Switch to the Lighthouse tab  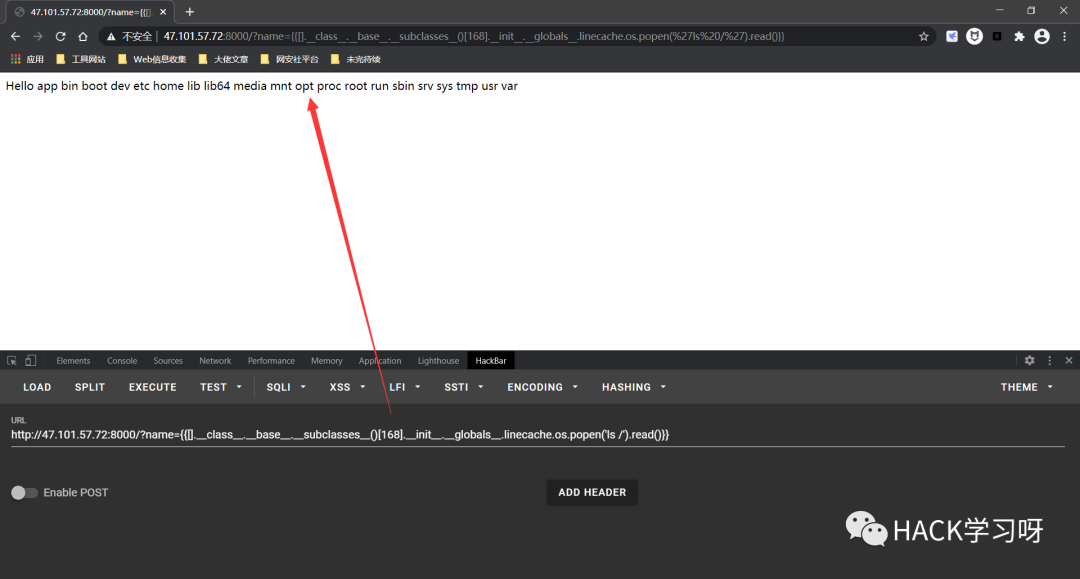(438, 361)
